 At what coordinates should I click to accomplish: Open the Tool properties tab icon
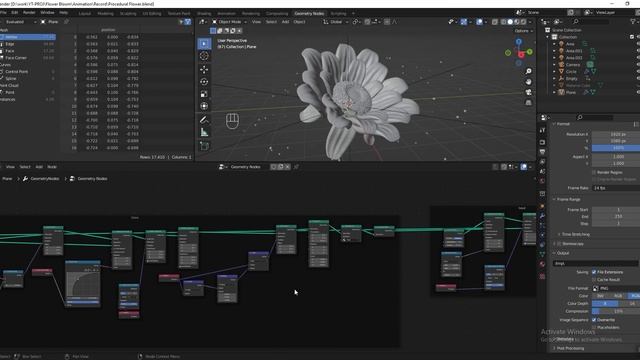(x=542, y=130)
